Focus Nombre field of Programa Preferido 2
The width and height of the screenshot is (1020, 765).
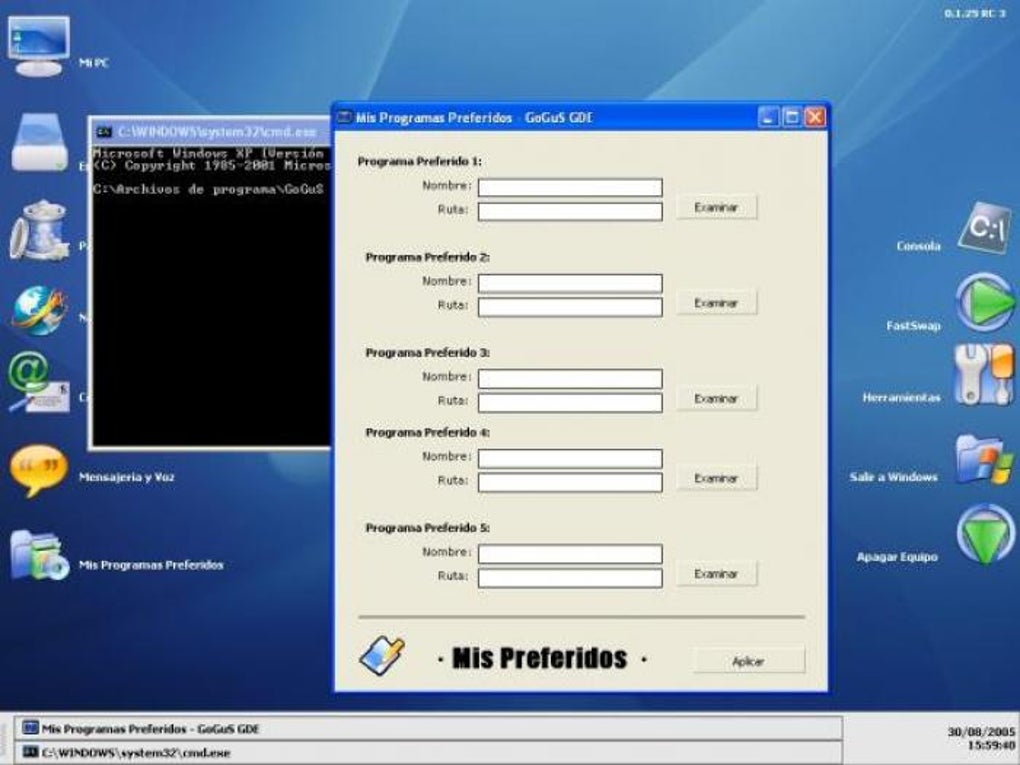point(570,283)
